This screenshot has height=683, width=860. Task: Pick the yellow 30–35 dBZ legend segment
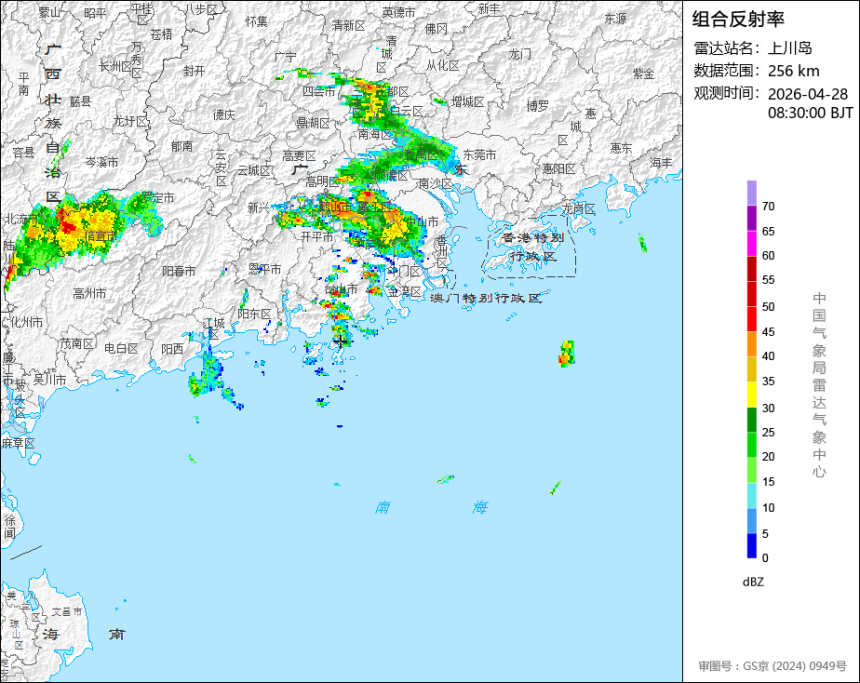[751, 394]
